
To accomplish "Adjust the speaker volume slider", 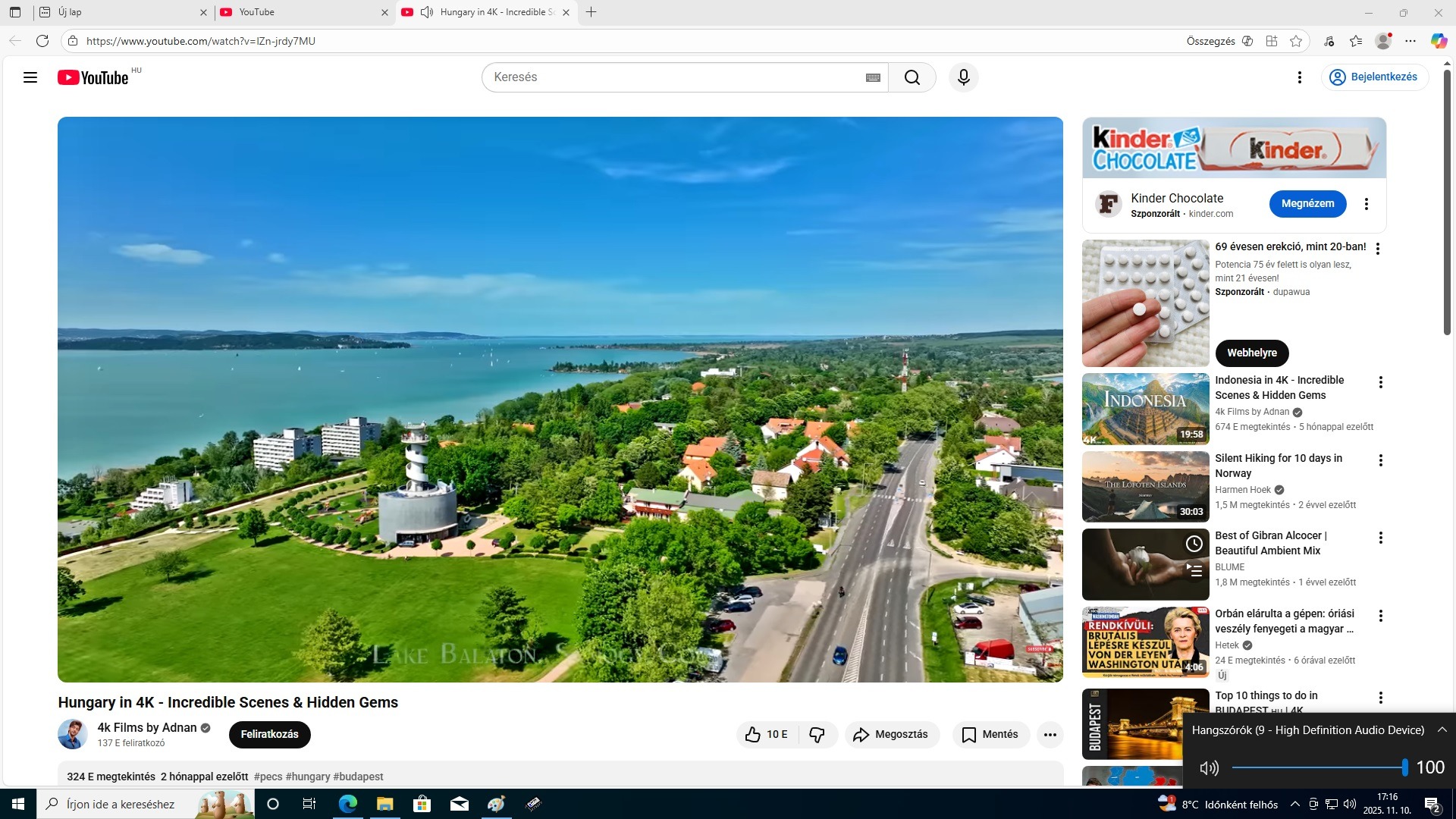I will [x=1404, y=767].
